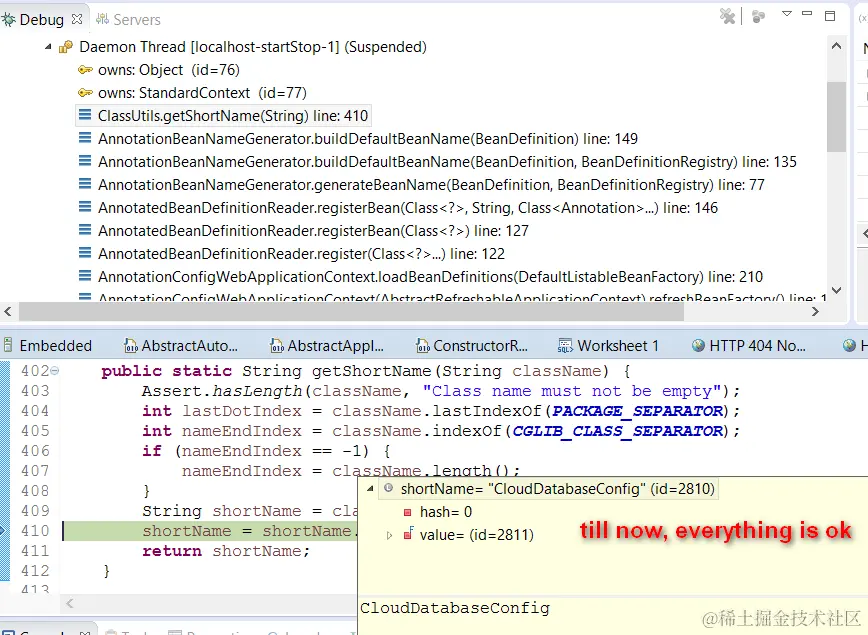Image resolution: width=868 pixels, height=635 pixels.
Task: Click the Debug view horizontal scroll left arrow
Action: click(8, 312)
